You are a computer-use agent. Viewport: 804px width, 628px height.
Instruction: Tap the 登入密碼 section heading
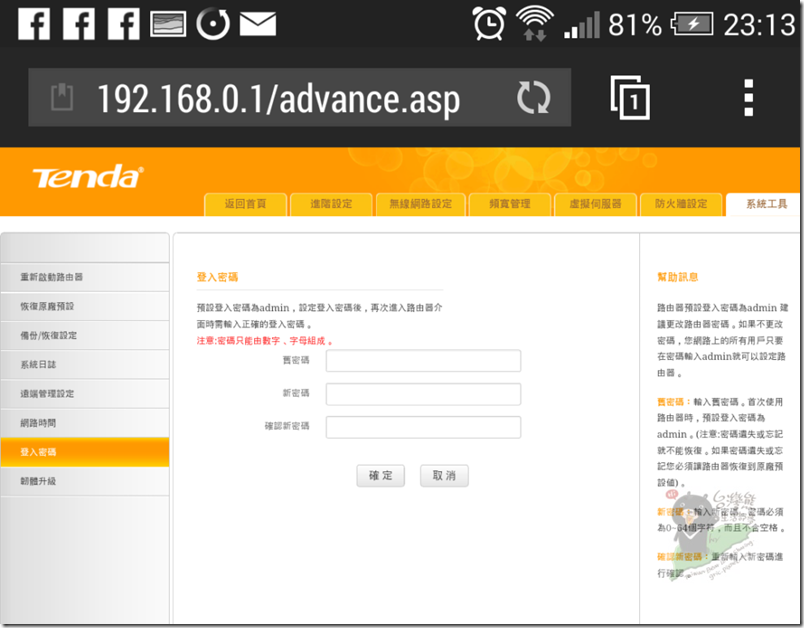click(217, 277)
